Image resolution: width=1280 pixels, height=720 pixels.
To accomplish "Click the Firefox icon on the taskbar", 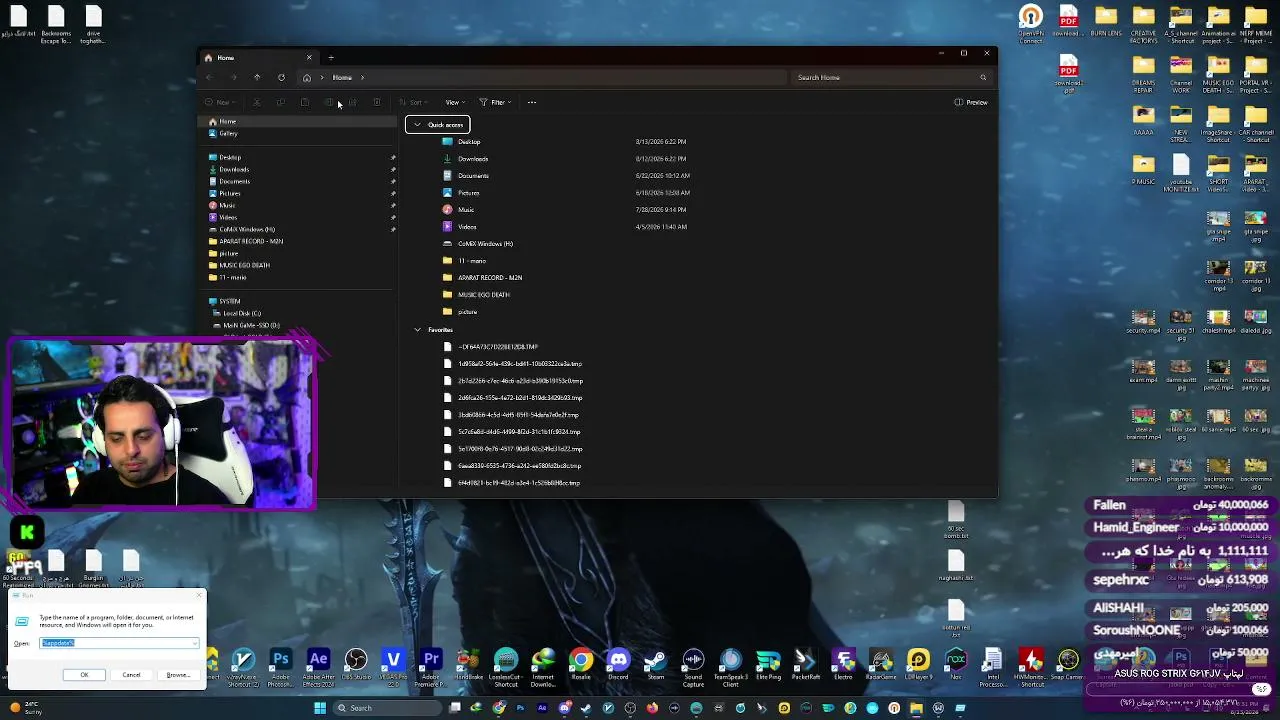I will [x=652, y=708].
